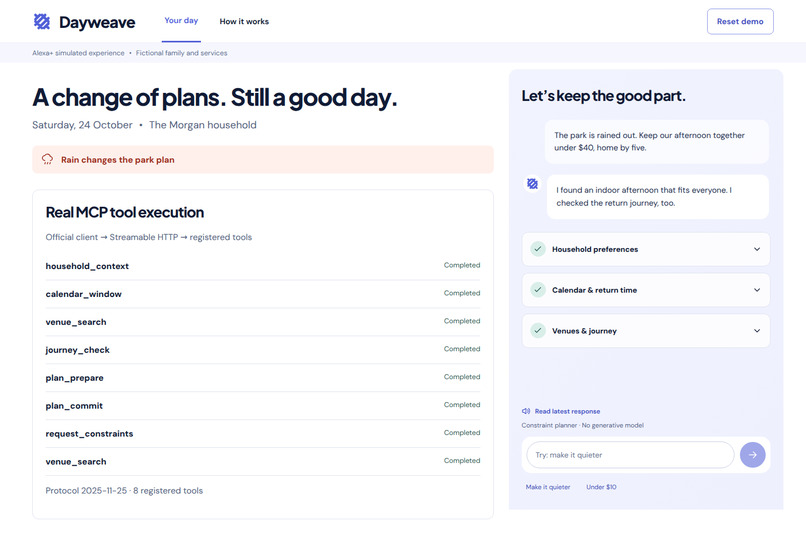Click the speaker icon for Read latest response

tap(526, 411)
